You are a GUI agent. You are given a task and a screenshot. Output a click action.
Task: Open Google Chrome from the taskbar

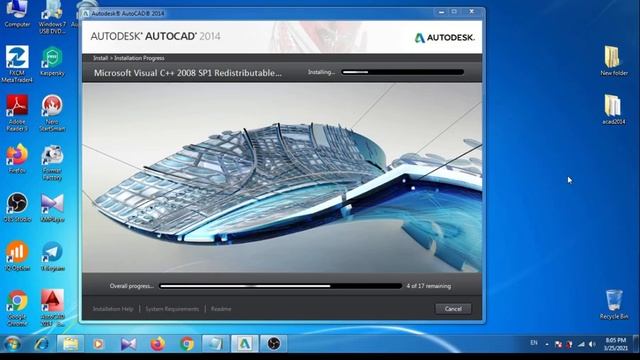[x=187, y=344]
